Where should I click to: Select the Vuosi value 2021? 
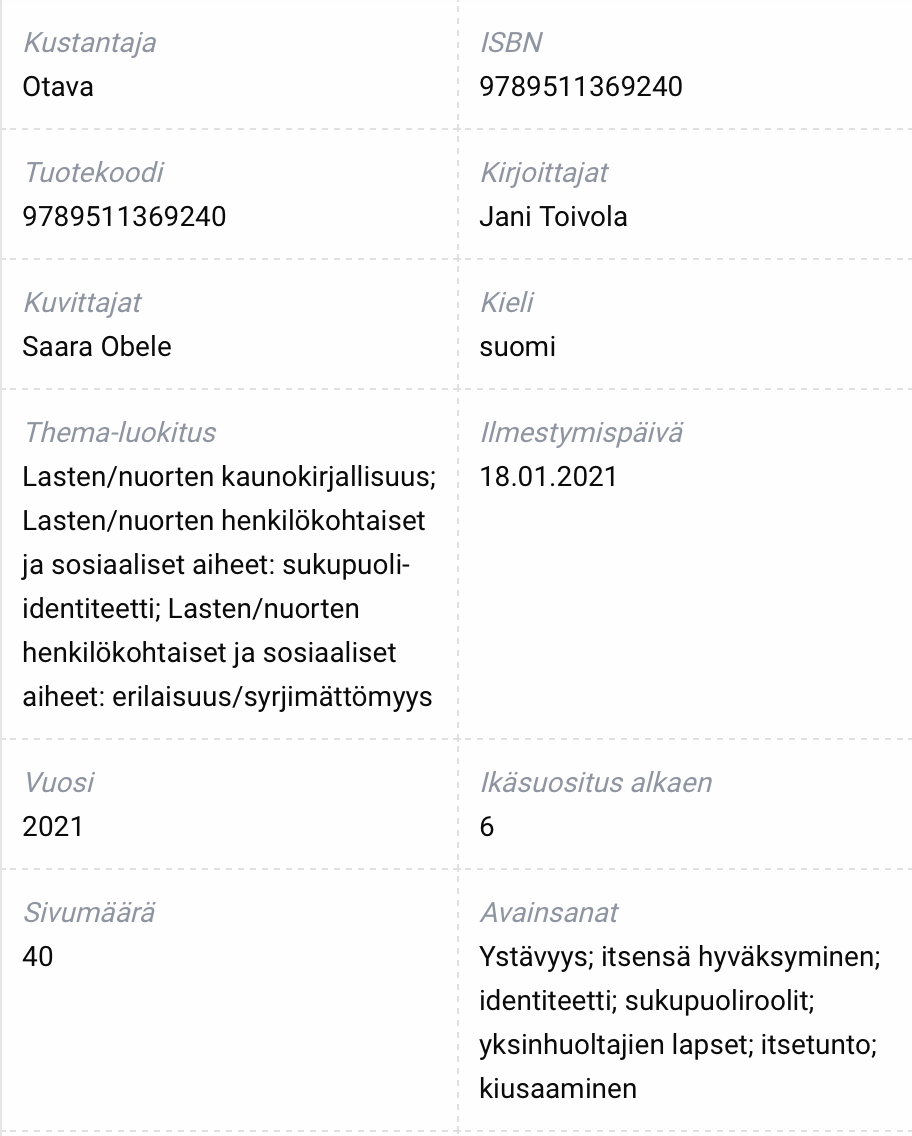click(53, 827)
